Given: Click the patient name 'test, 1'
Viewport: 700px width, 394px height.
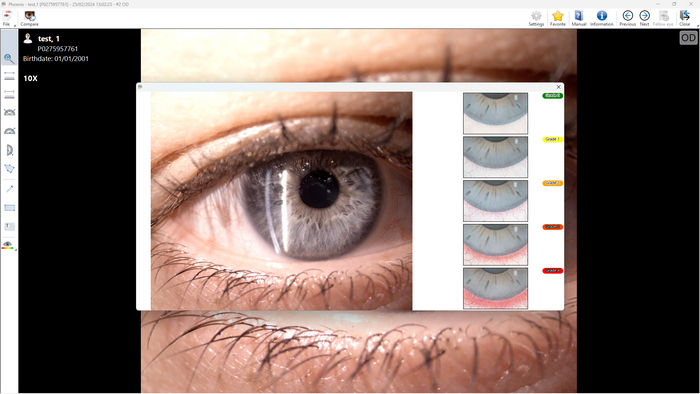Looking at the screenshot, I should tap(49, 39).
